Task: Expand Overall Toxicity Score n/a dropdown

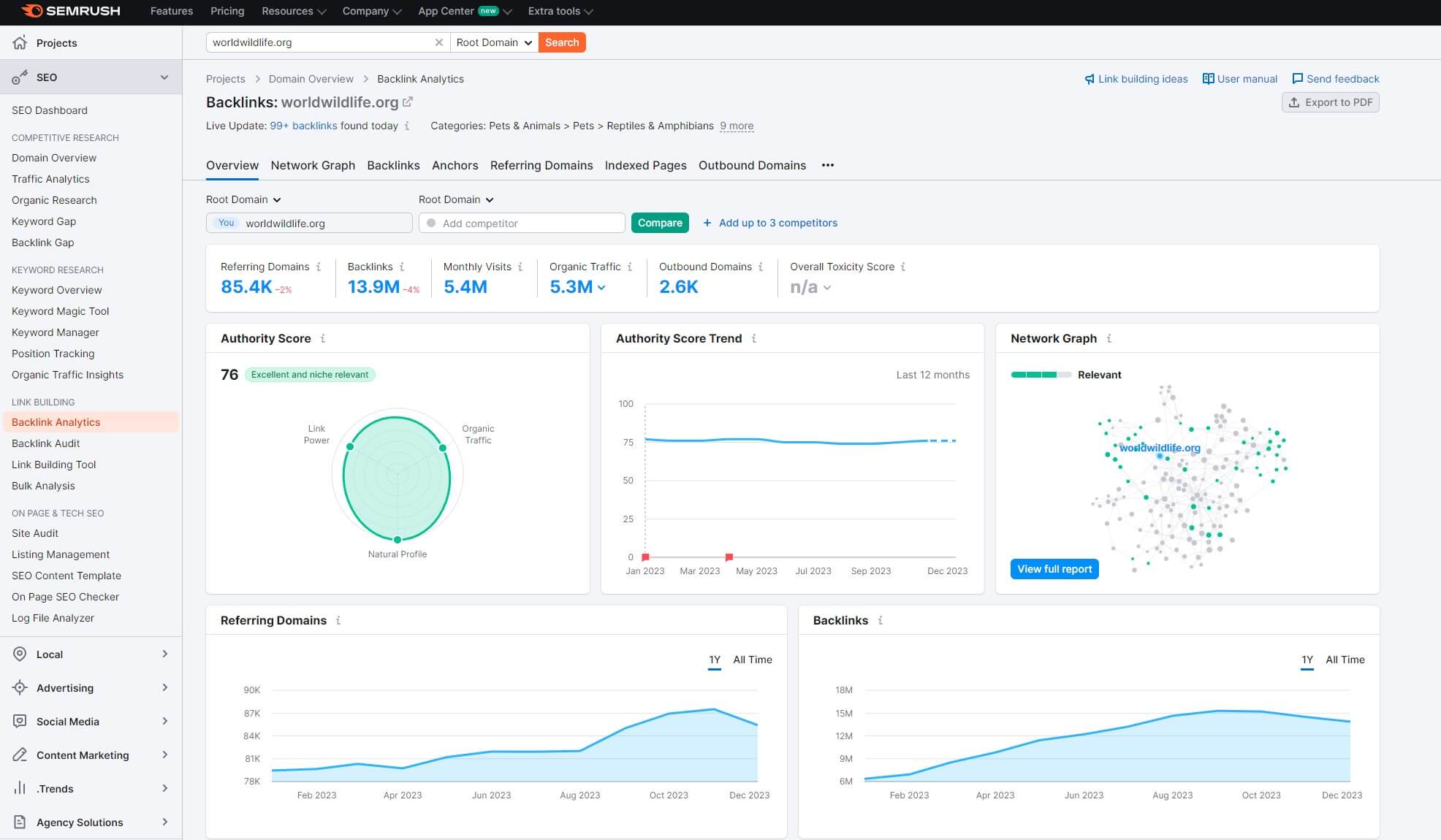Action: 827,288
